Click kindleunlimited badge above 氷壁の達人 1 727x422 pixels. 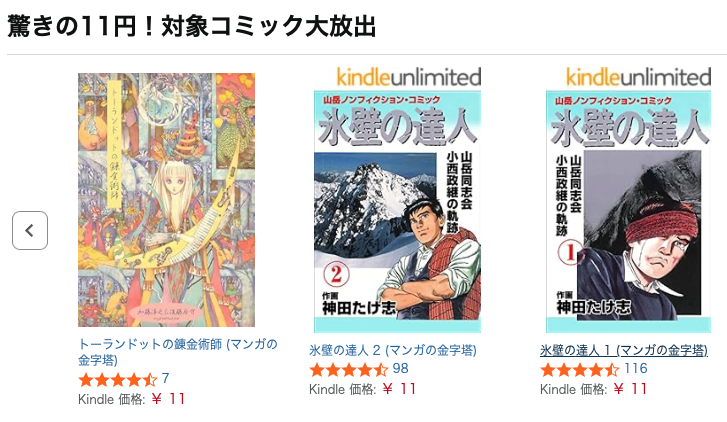tap(639, 77)
